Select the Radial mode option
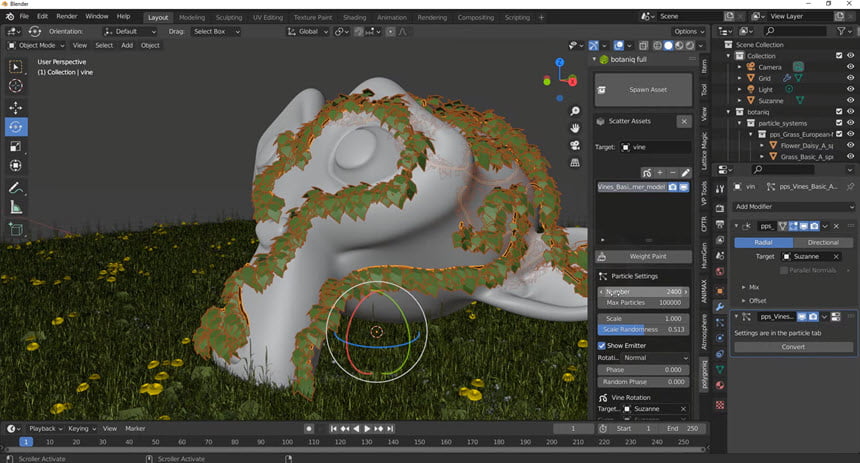This screenshot has width=860, height=463. (763, 242)
